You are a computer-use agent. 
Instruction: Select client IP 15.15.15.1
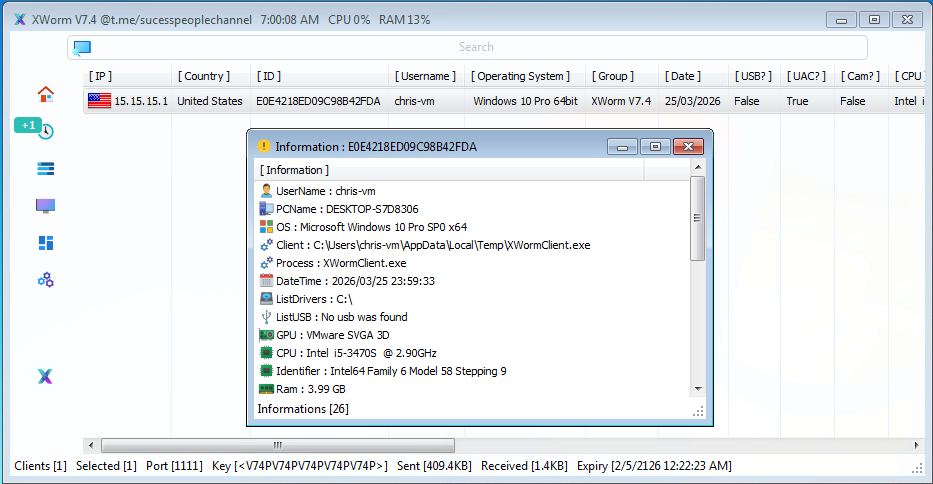[141, 101]
